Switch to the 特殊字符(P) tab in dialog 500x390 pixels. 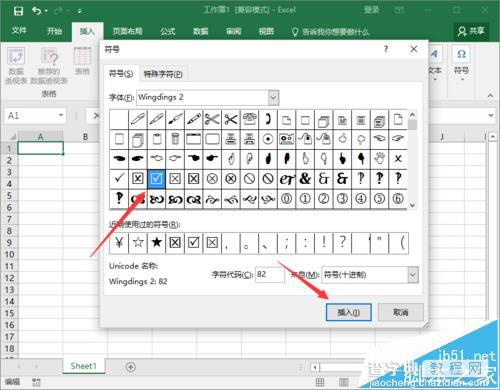(x=163, y=74)
